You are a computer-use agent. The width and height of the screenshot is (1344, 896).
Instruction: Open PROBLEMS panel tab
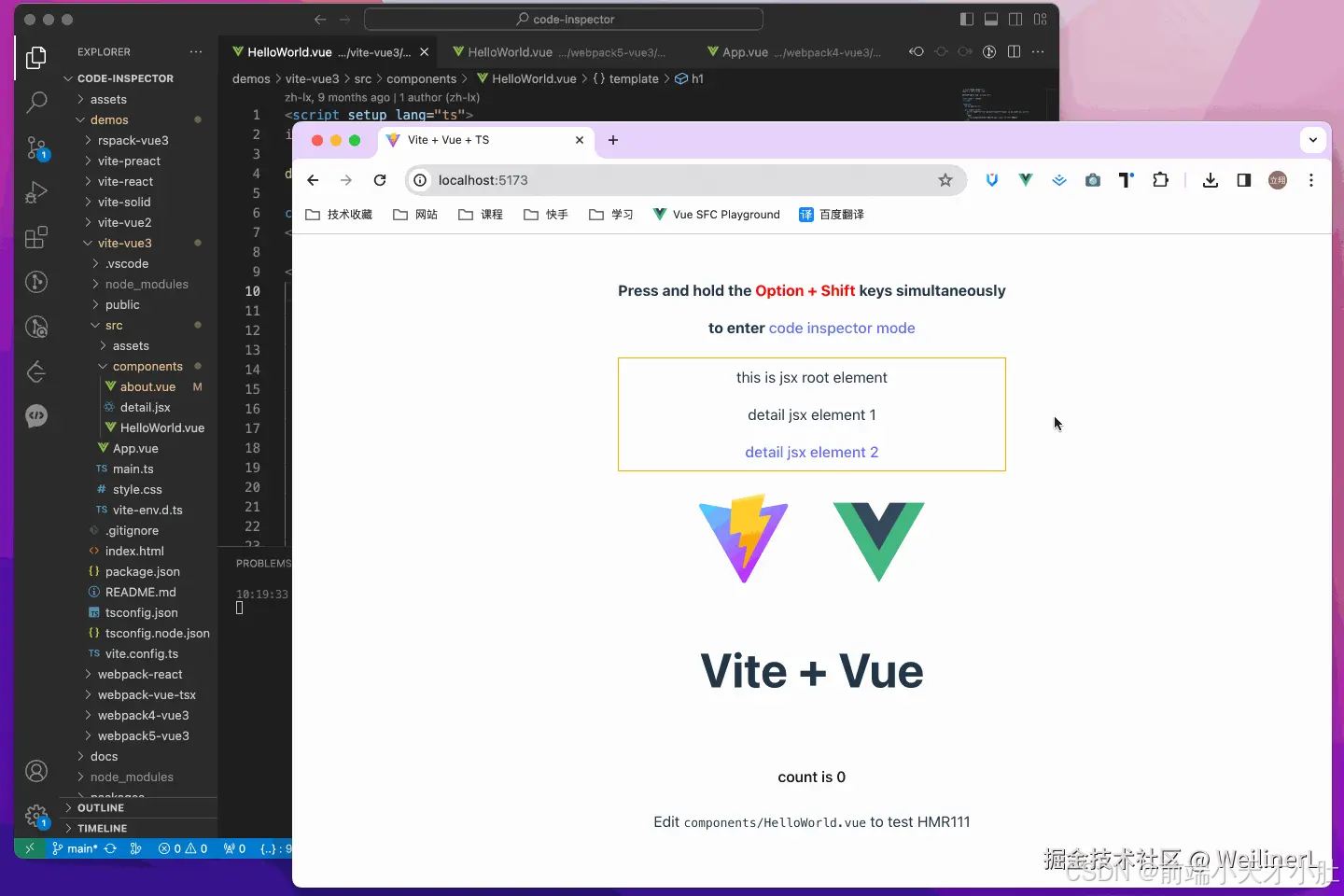pos(263,564)
